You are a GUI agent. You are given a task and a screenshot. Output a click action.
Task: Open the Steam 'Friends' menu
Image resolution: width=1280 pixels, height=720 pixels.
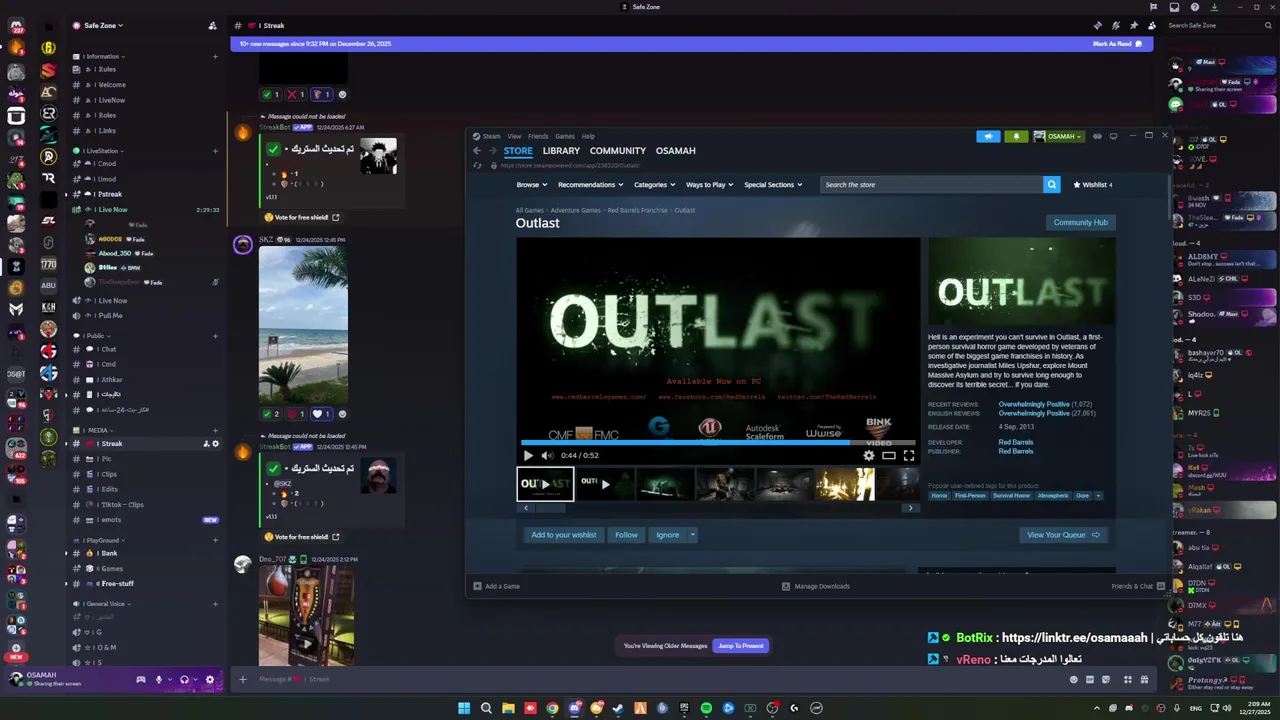(x=538, y=136)
